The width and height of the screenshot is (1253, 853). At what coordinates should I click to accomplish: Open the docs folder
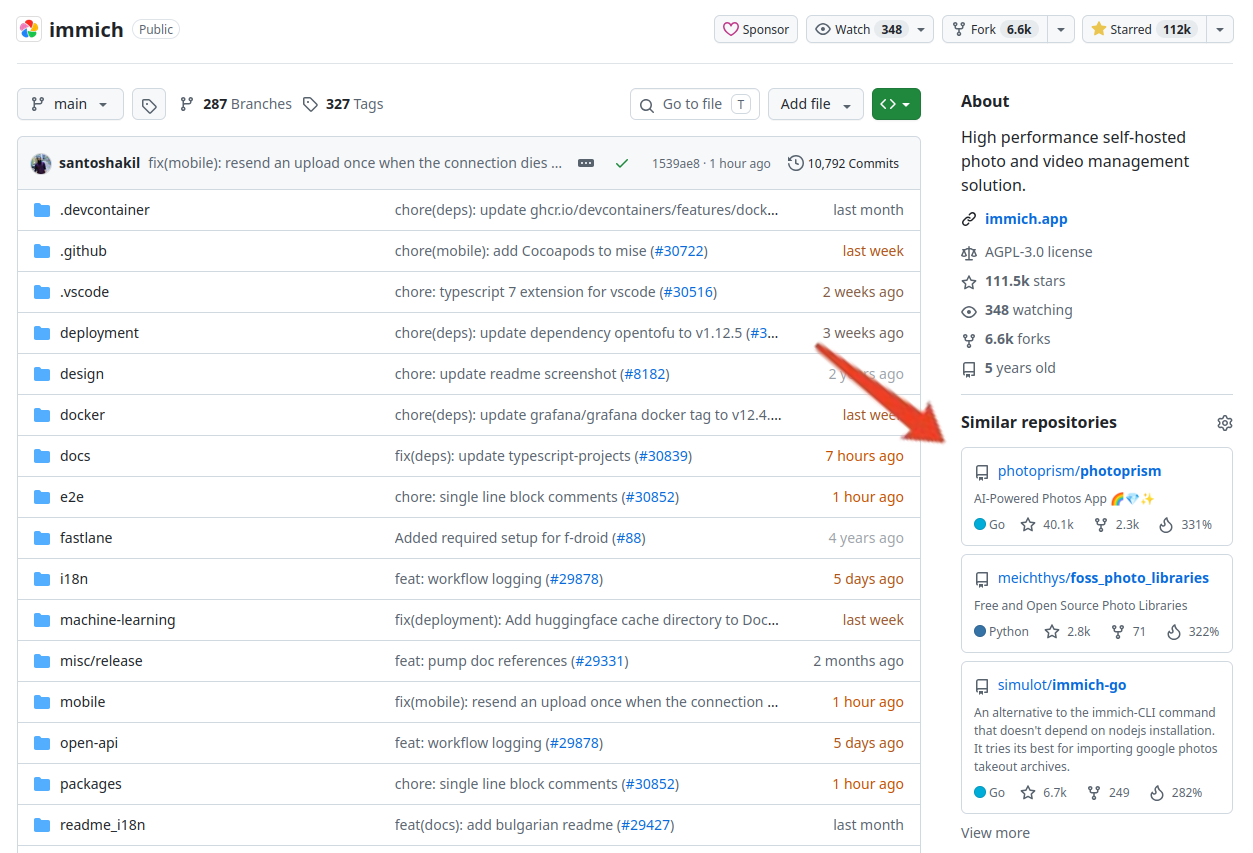tap(75, 456)
